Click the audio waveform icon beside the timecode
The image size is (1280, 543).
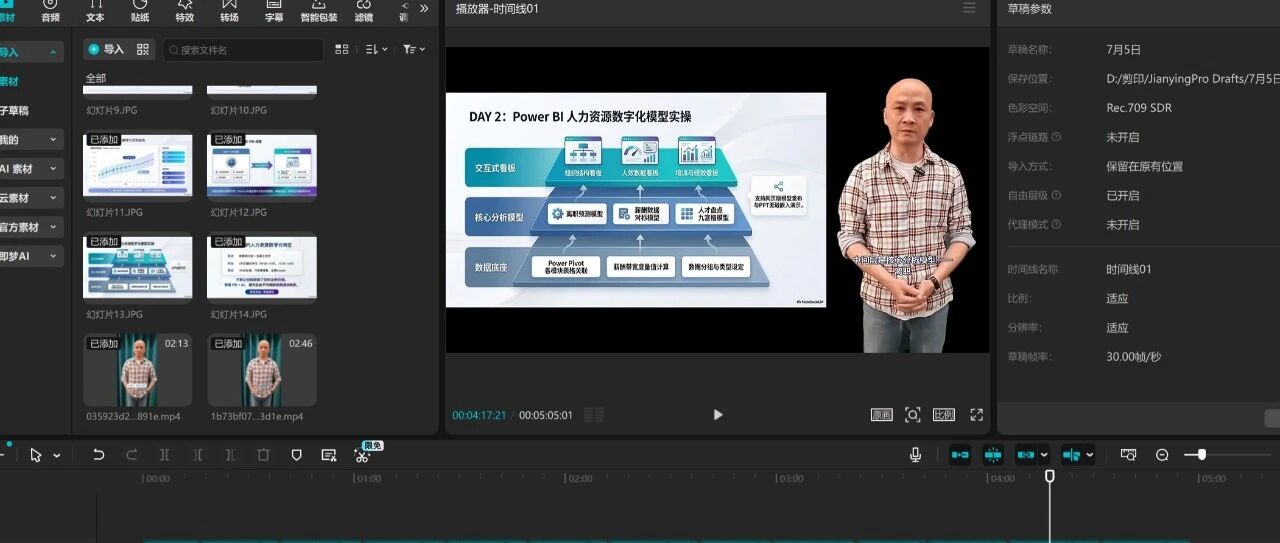(593, 415)
